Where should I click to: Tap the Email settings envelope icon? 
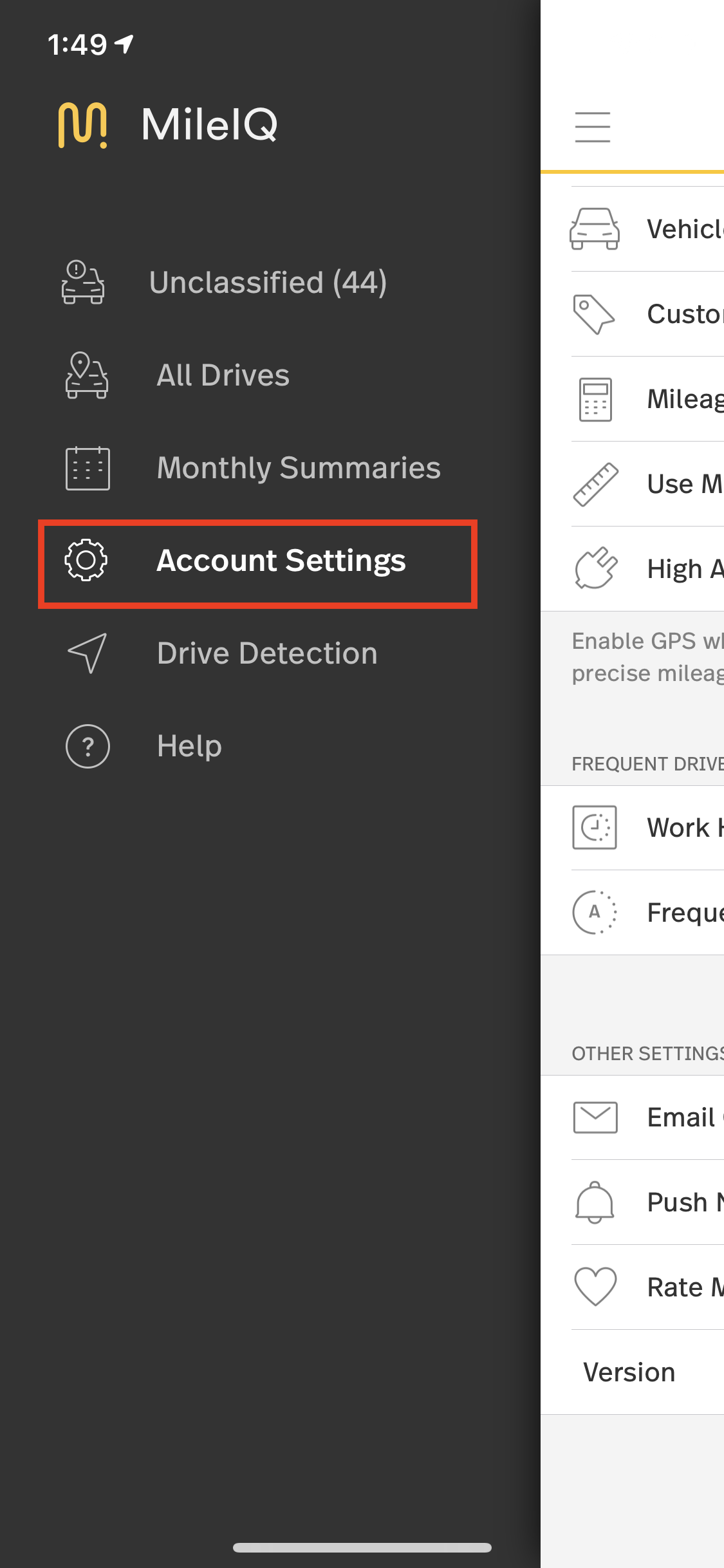(595, 1117)
